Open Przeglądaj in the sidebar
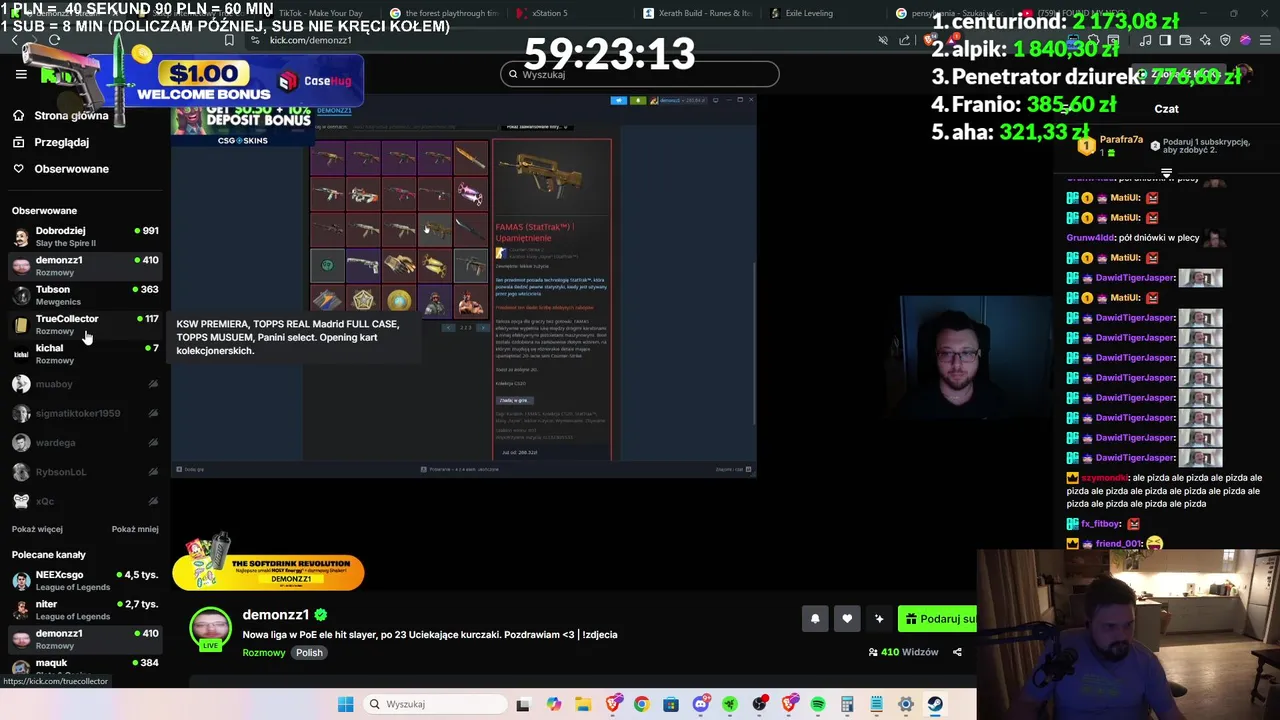Screen dimensions: 1280x720 [x=60, y=142]
